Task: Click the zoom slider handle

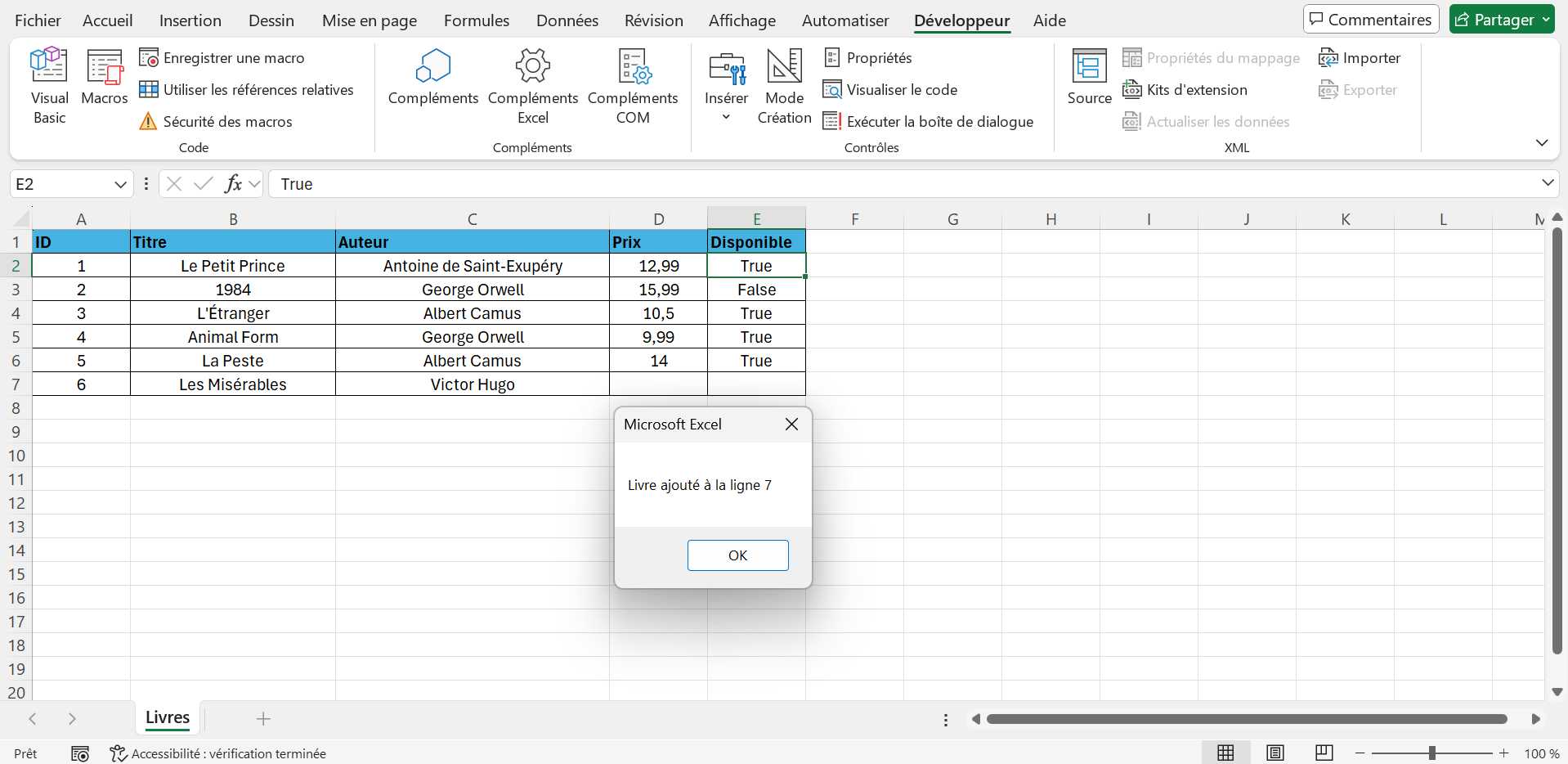Action: click(x=1432, y=753)
